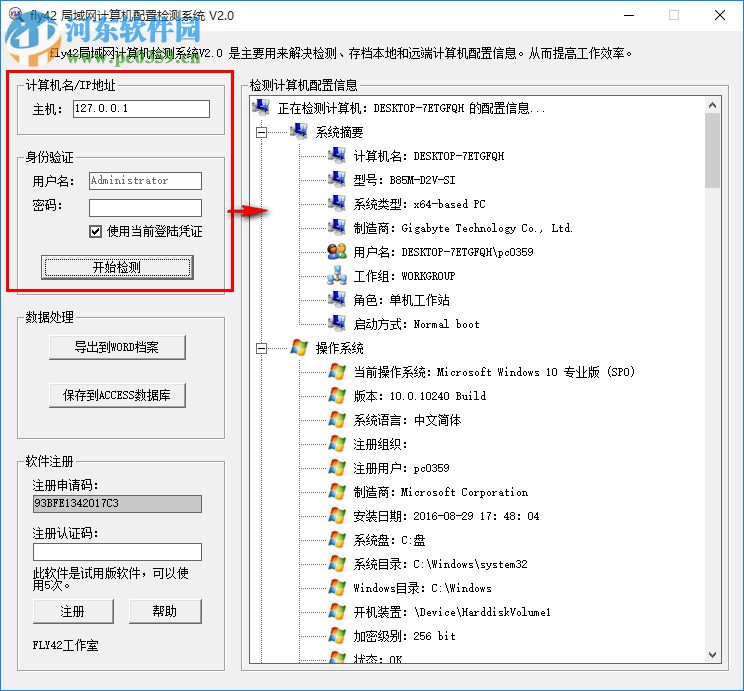Click the icon beside 角色 单机工作站
Screen dimensions: 744x691
pyautogui.click(x=336, y=299)
